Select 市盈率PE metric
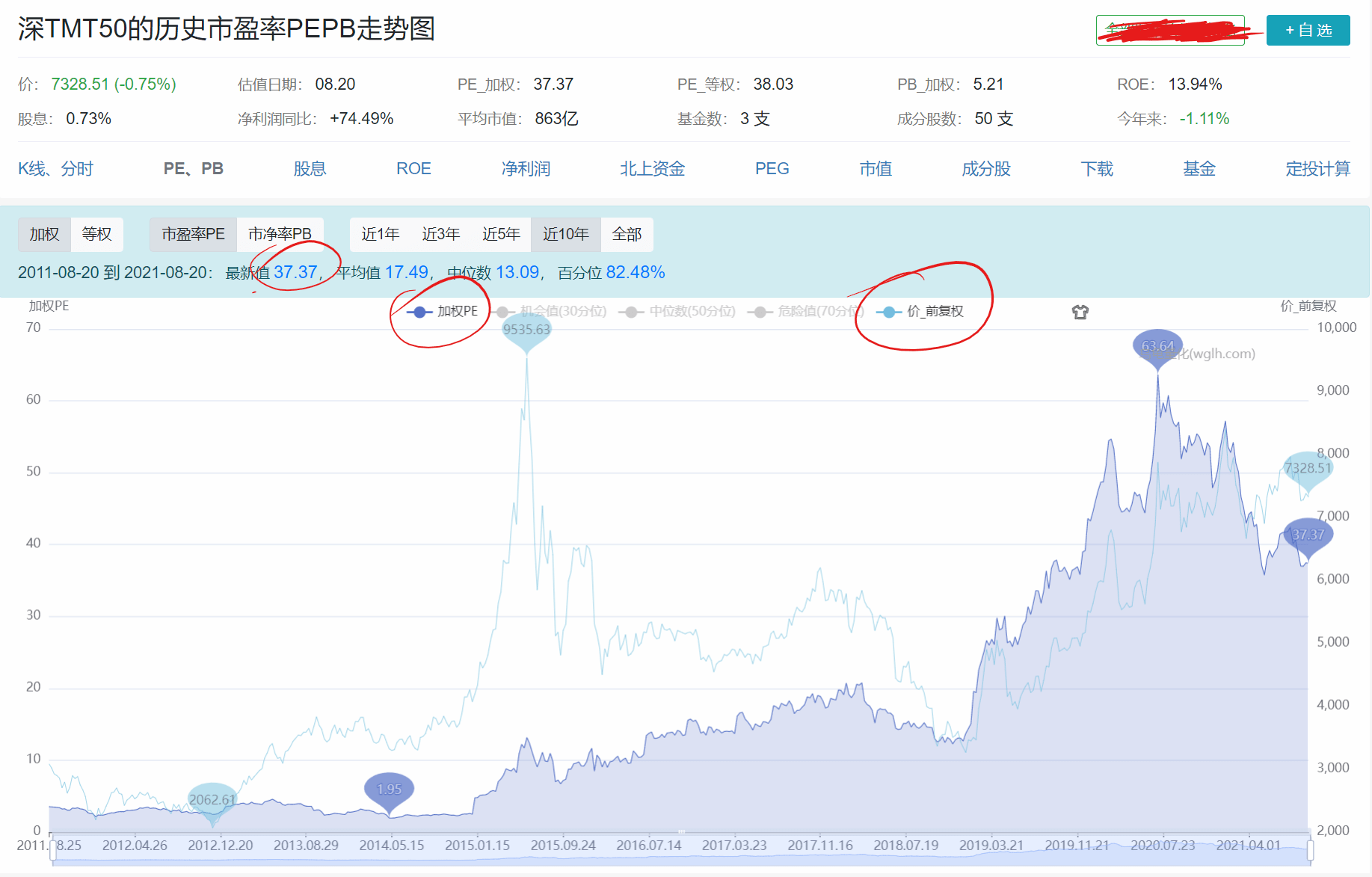The width and height of the screenshot is (1372, 877). tap(193, 235)
